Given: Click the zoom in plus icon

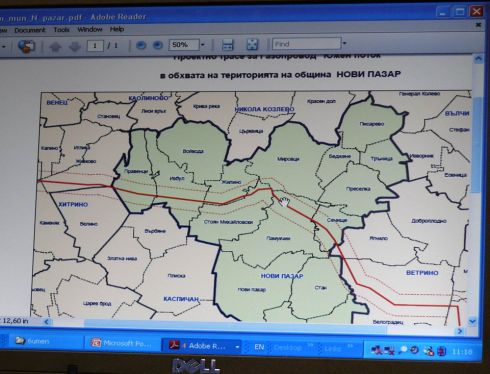Looking at the screenshot, I should point(157,45).
